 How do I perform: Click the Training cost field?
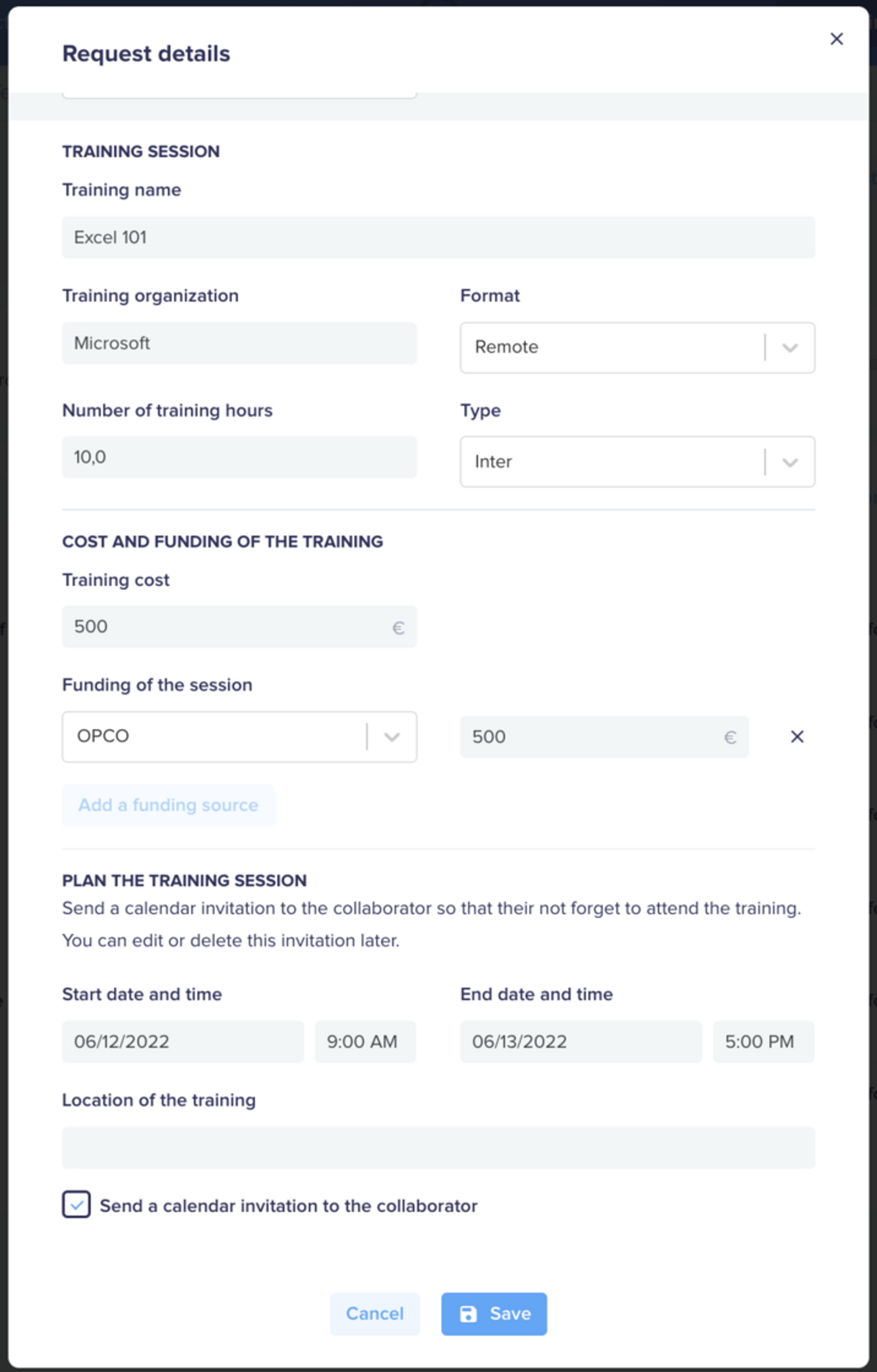239,626
